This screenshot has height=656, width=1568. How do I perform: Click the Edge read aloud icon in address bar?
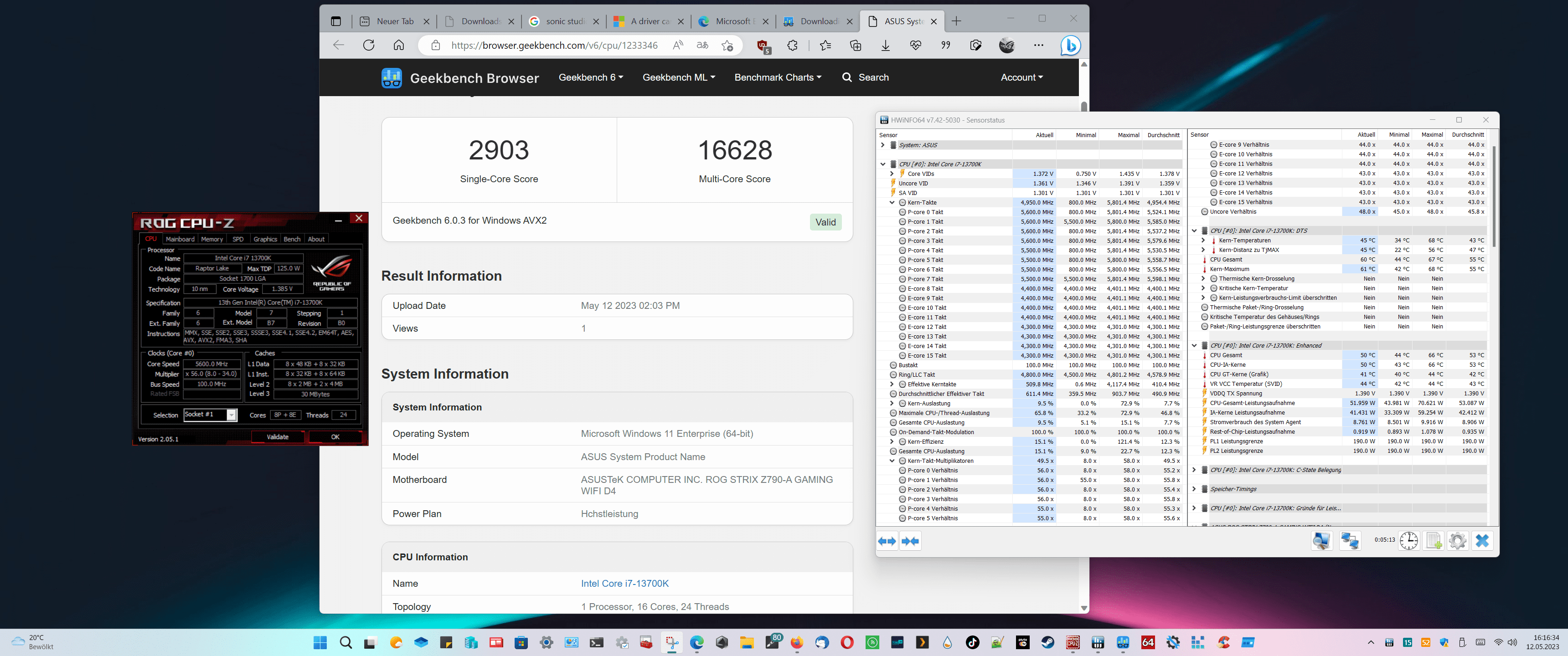coord(677,45)
